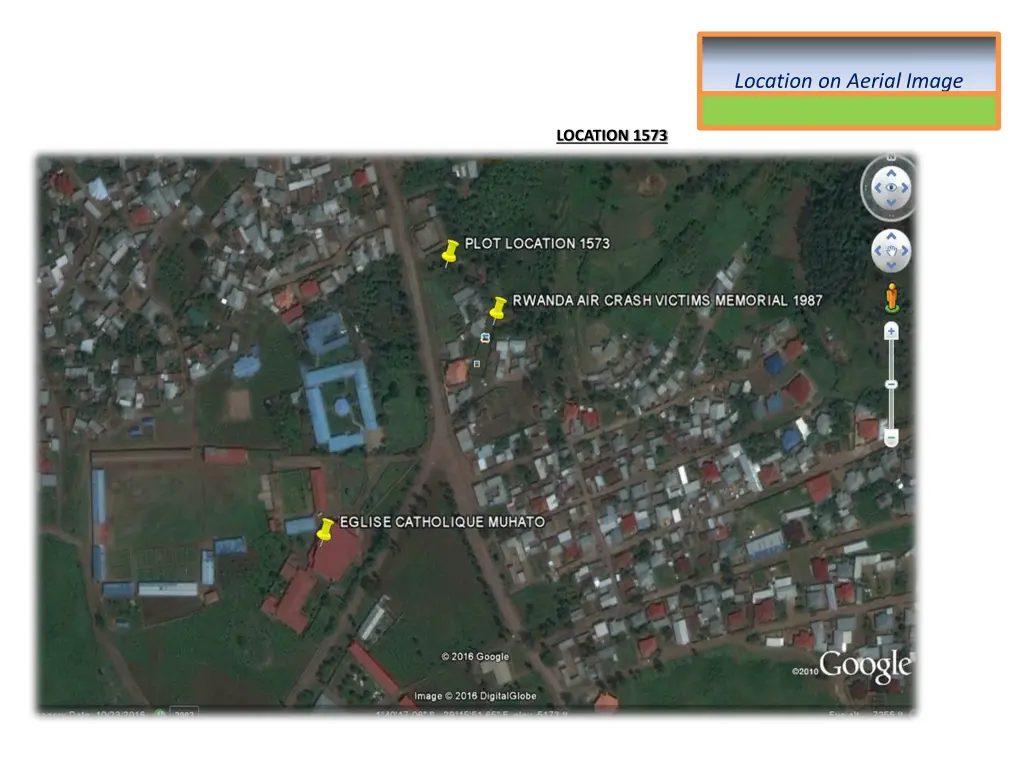
Task: Select the orange Street View pegman
Action: [x=891, y=298]
